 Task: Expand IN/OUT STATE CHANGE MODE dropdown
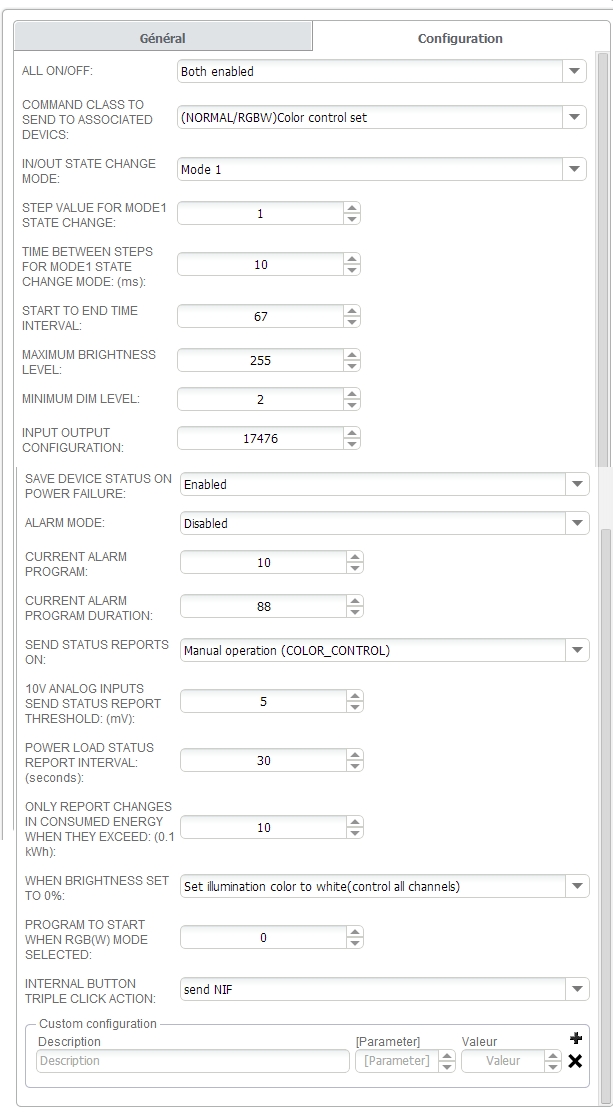click(574, 170)
